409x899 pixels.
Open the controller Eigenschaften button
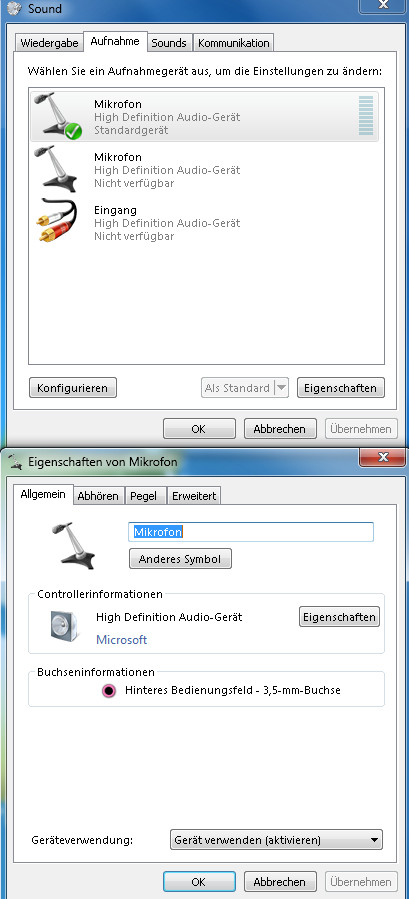(x=340, y=617)
